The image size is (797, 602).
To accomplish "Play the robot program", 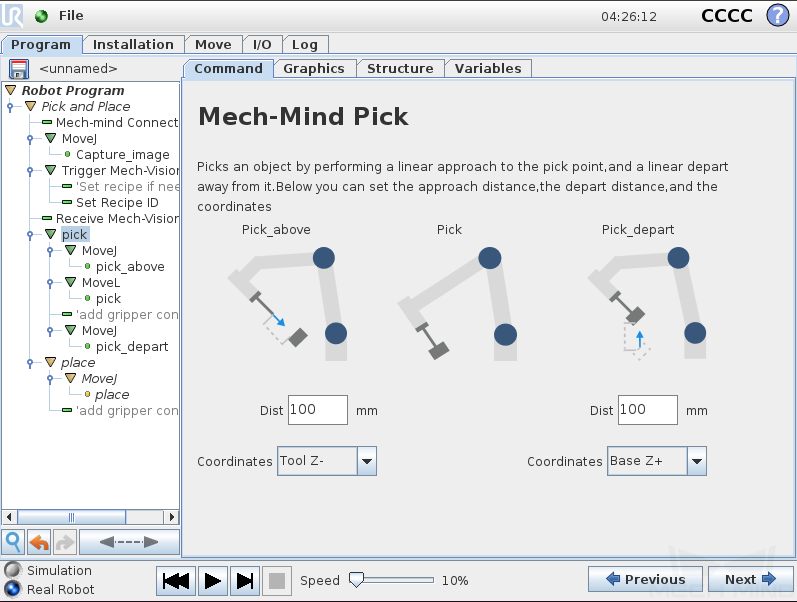I will (212, 580).
